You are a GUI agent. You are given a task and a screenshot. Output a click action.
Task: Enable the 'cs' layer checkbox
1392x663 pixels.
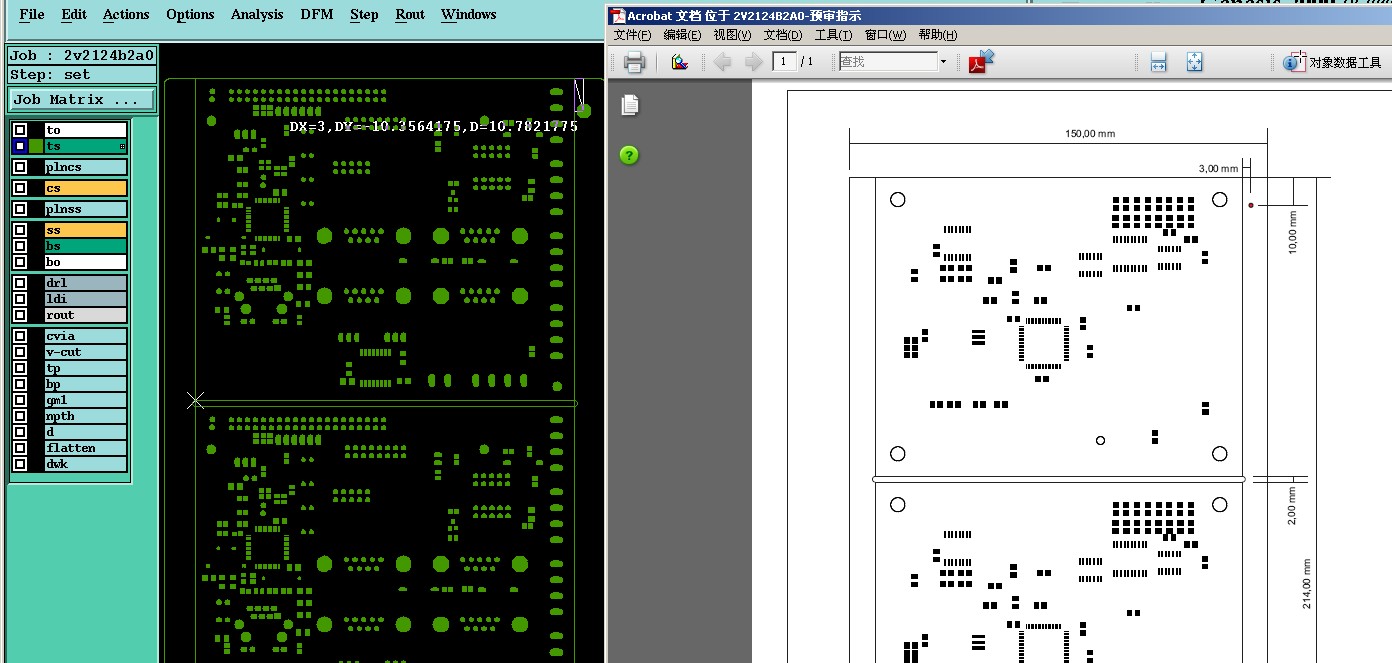[20, 188]
